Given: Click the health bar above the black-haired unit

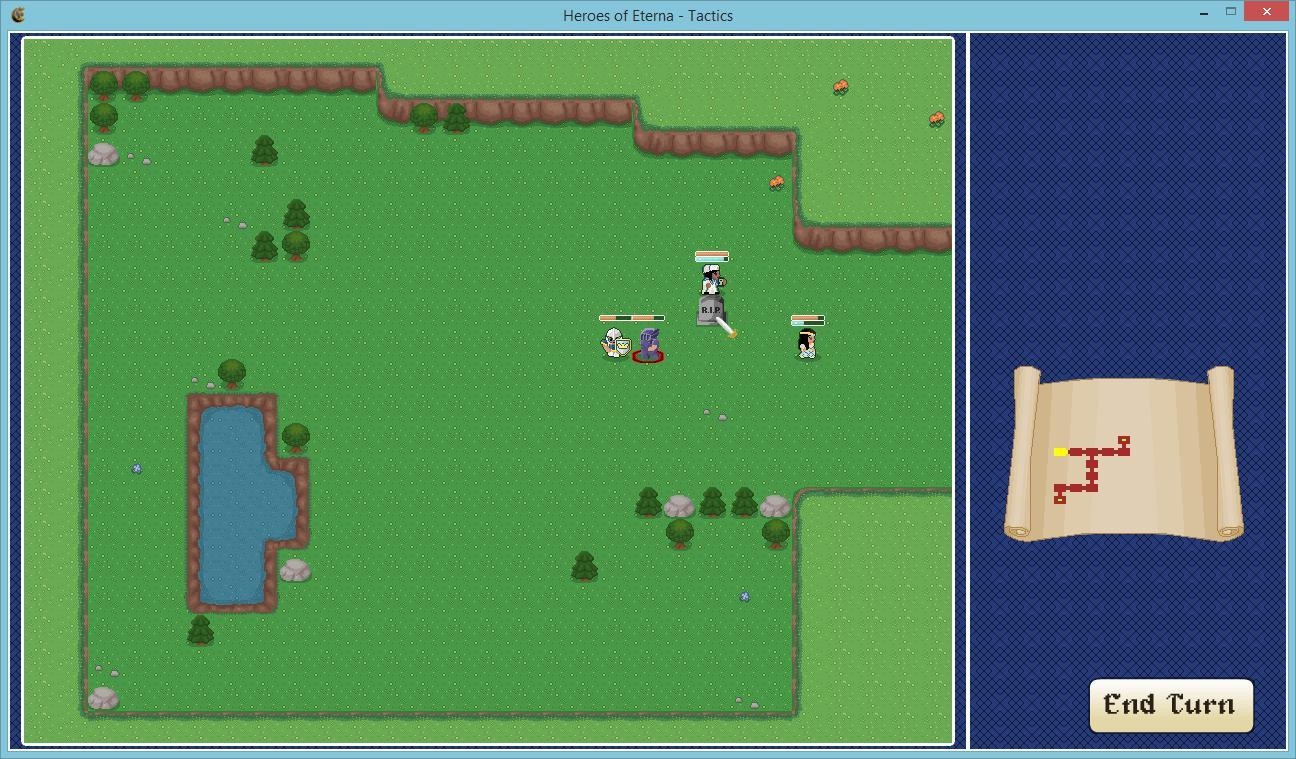Looking at the screenshot, I should 808,318.
